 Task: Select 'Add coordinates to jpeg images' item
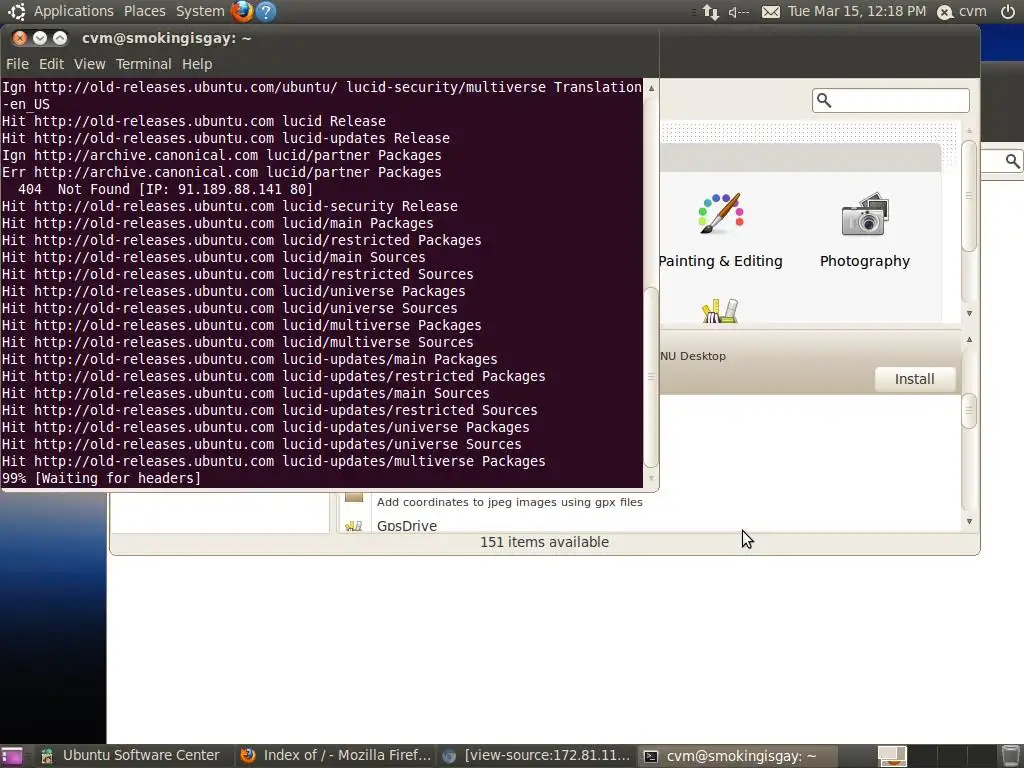coord(509,502)
